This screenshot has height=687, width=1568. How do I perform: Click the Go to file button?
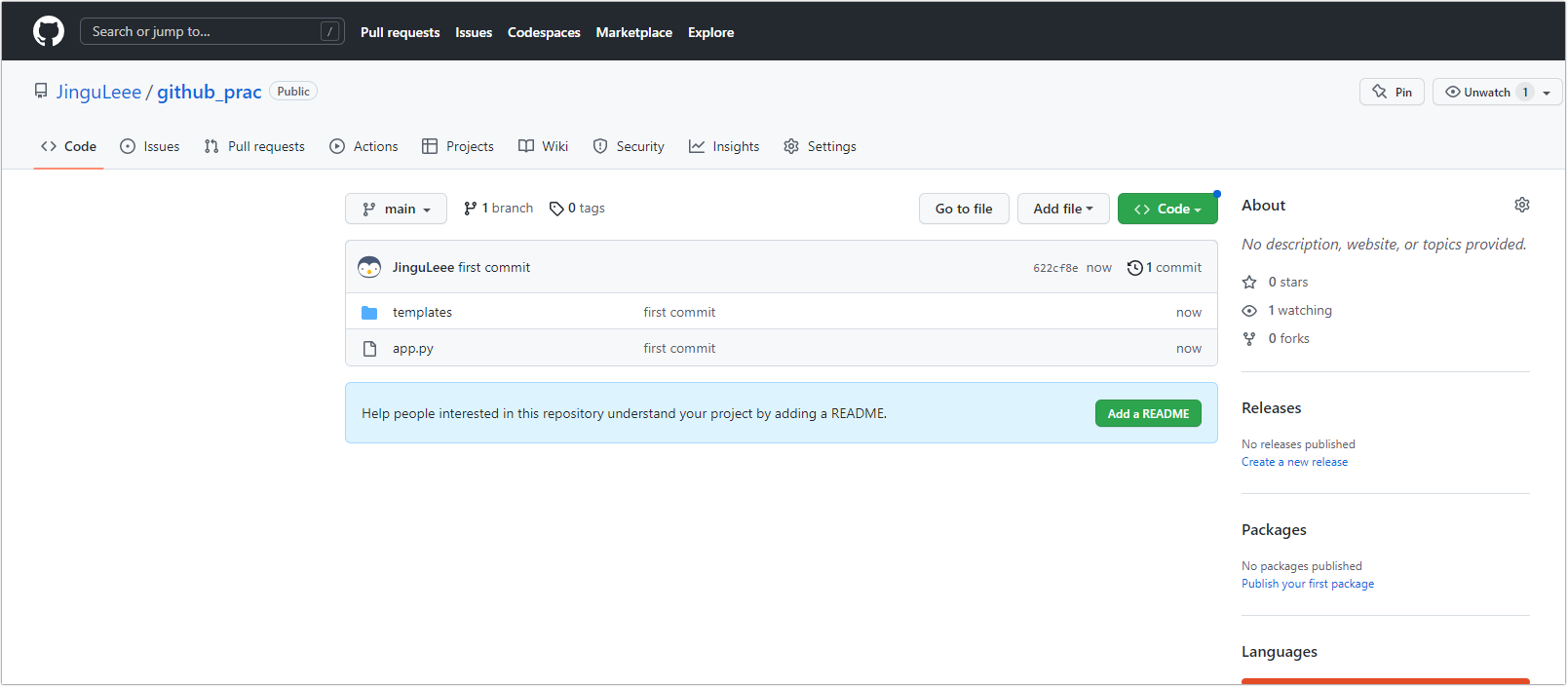click(964, 209)
